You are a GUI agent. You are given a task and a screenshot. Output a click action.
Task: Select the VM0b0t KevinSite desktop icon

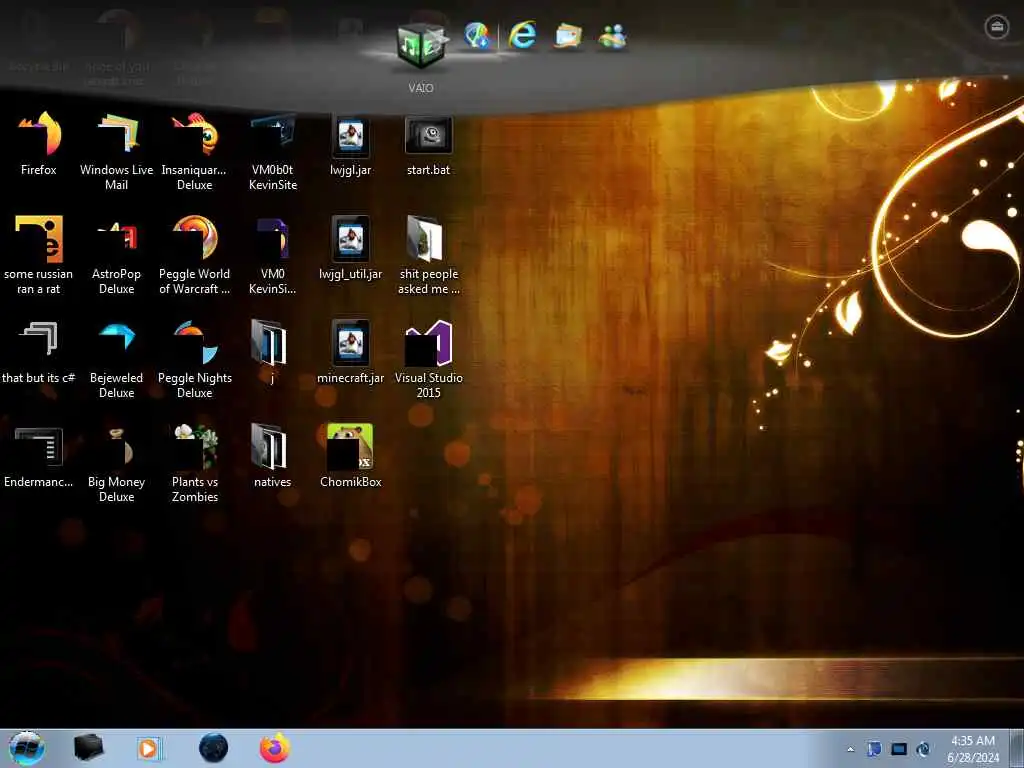273,134
